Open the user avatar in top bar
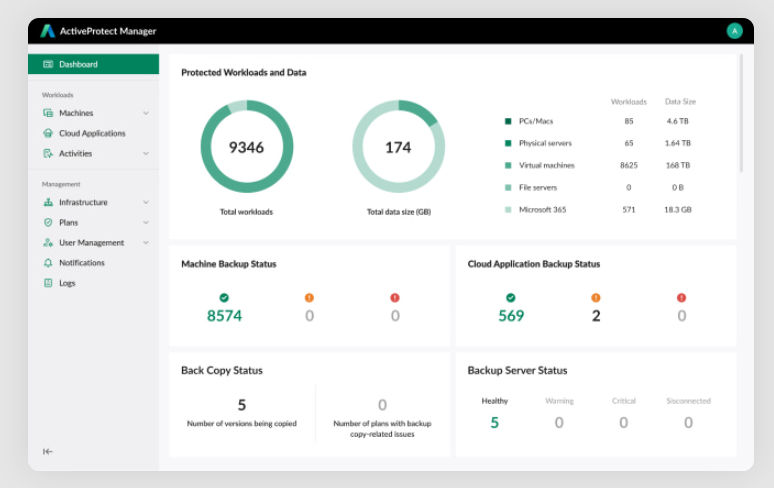774x488 pixels. 734,31
